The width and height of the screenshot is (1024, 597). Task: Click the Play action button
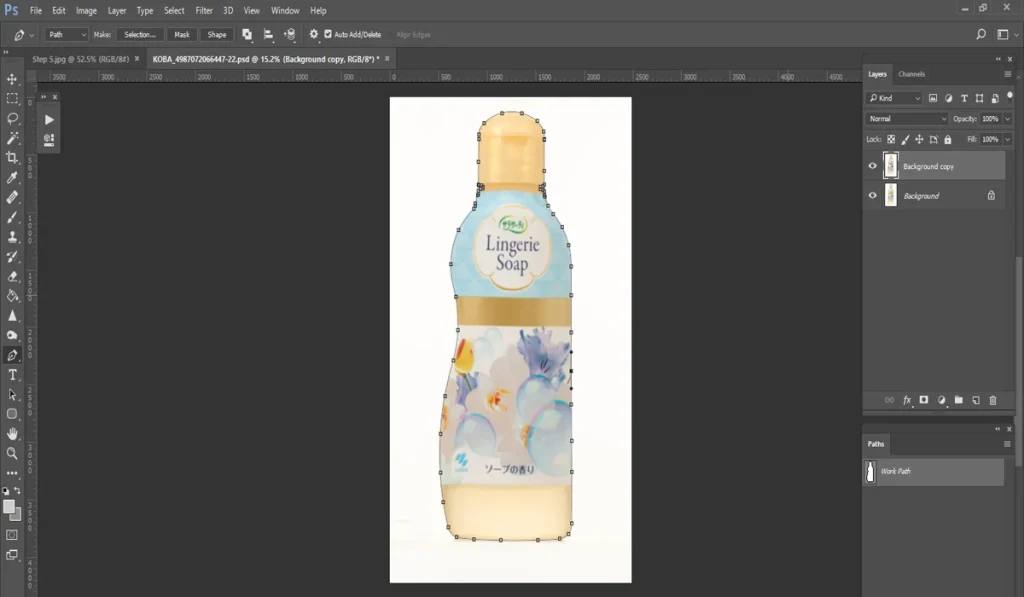click(49, 120)
